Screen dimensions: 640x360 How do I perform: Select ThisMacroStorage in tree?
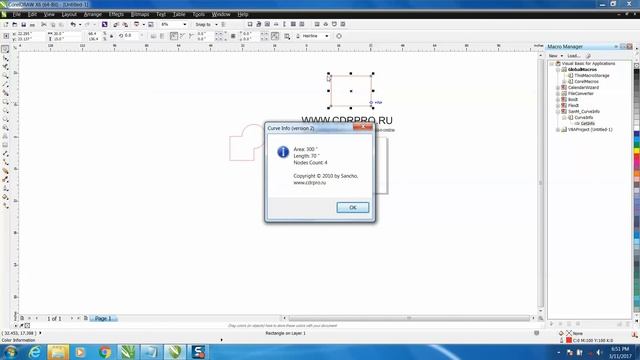click(591, 76)
